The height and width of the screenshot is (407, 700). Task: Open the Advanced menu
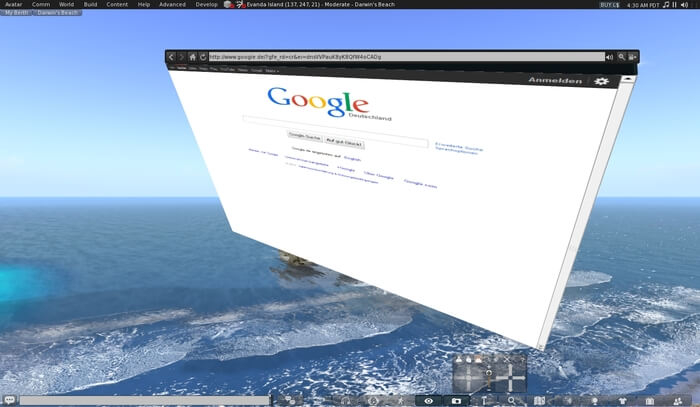click(172, 4)
